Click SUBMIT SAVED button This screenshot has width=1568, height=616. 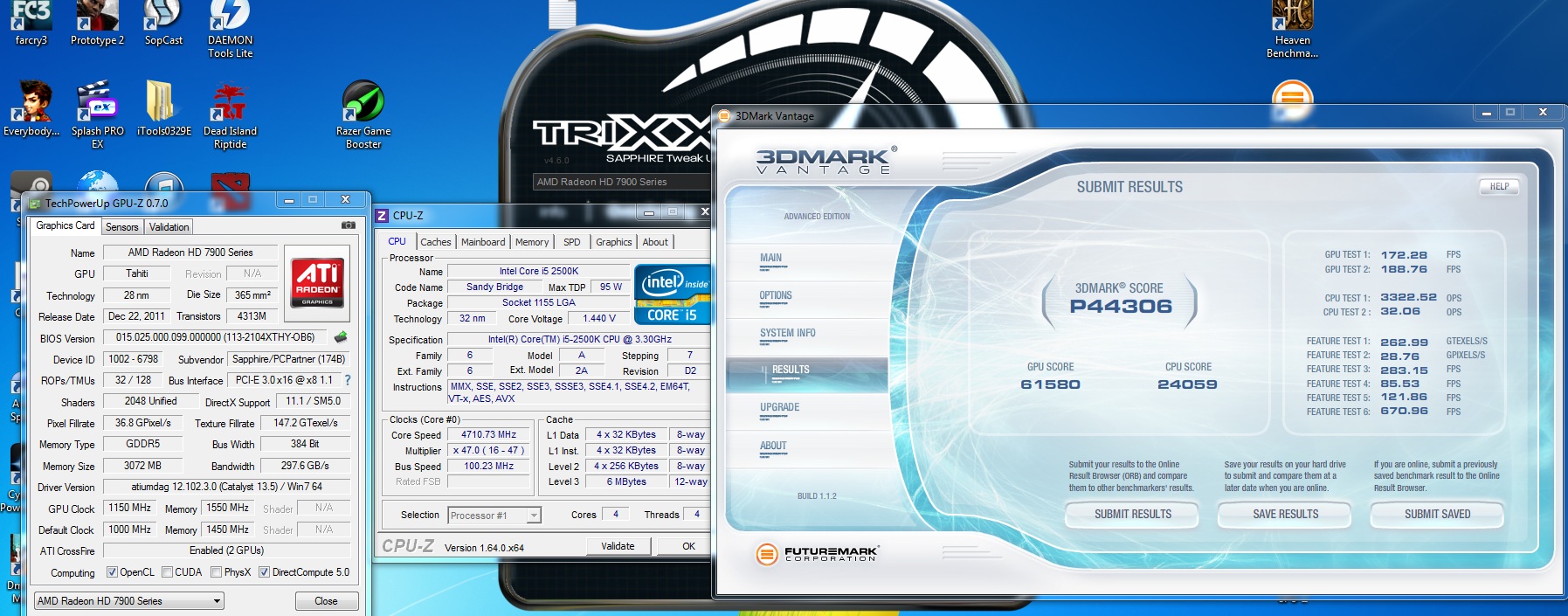(1437, 515)
